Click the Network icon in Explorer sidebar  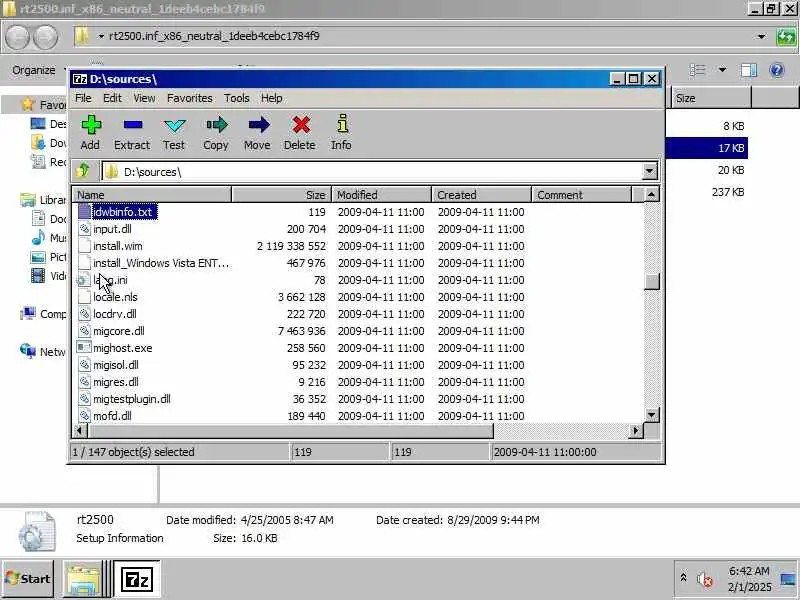[x=28, y=351]
